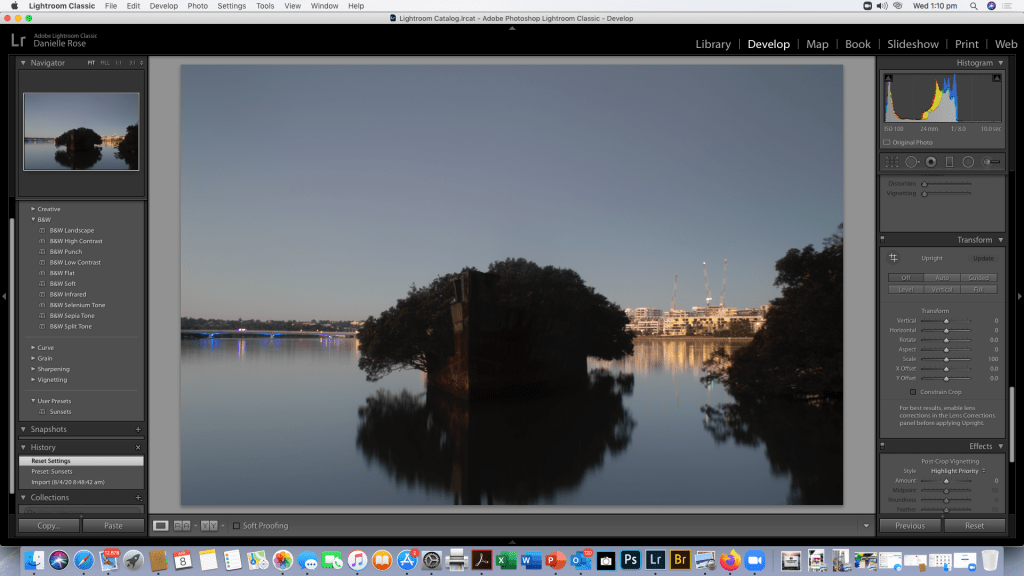Viewport: 1024px width, 576px height.
Task: Select the Crop Overlay tool
Action: point(891,162)
